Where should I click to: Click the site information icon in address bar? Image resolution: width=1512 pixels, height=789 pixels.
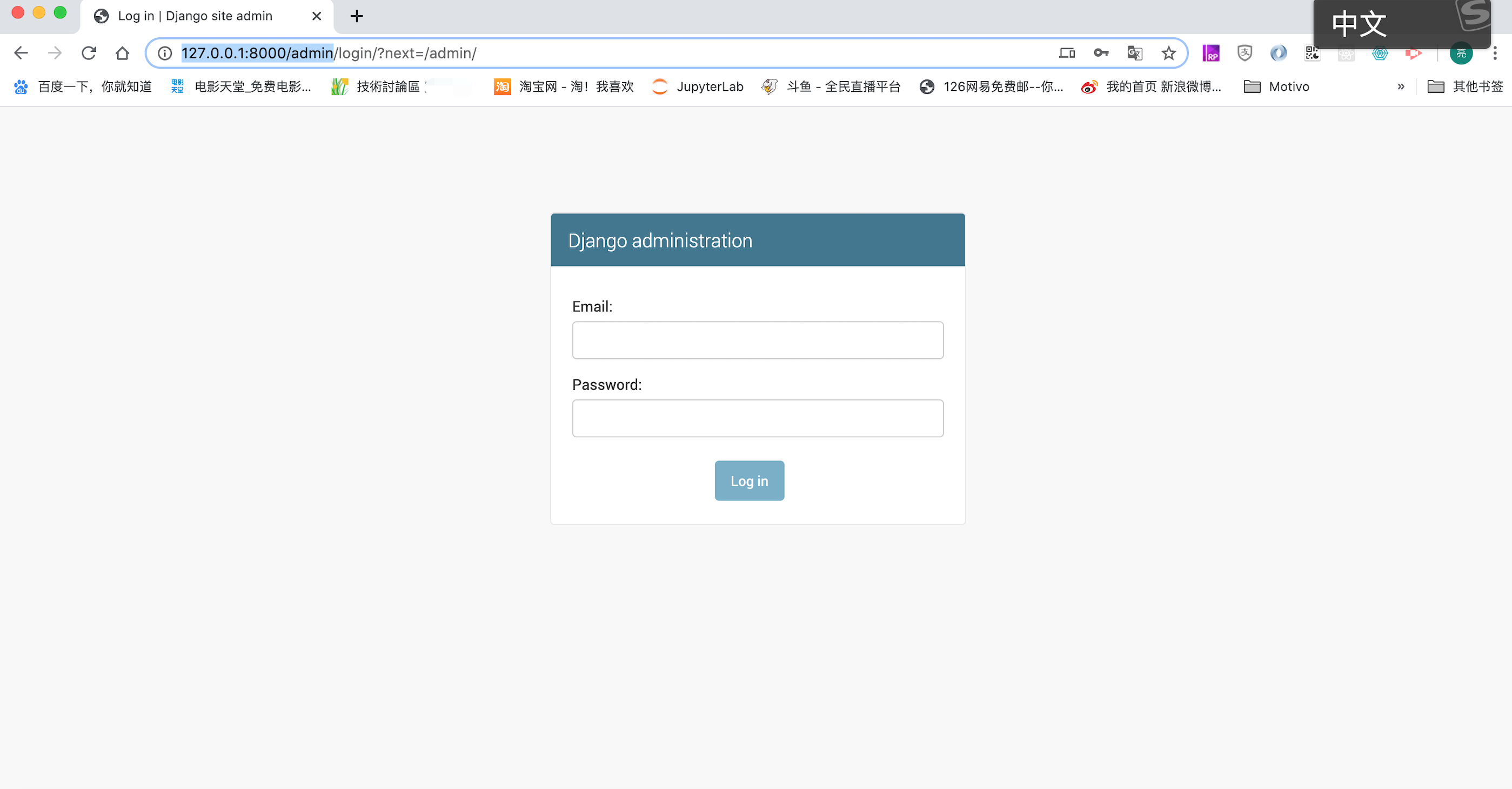165,54
